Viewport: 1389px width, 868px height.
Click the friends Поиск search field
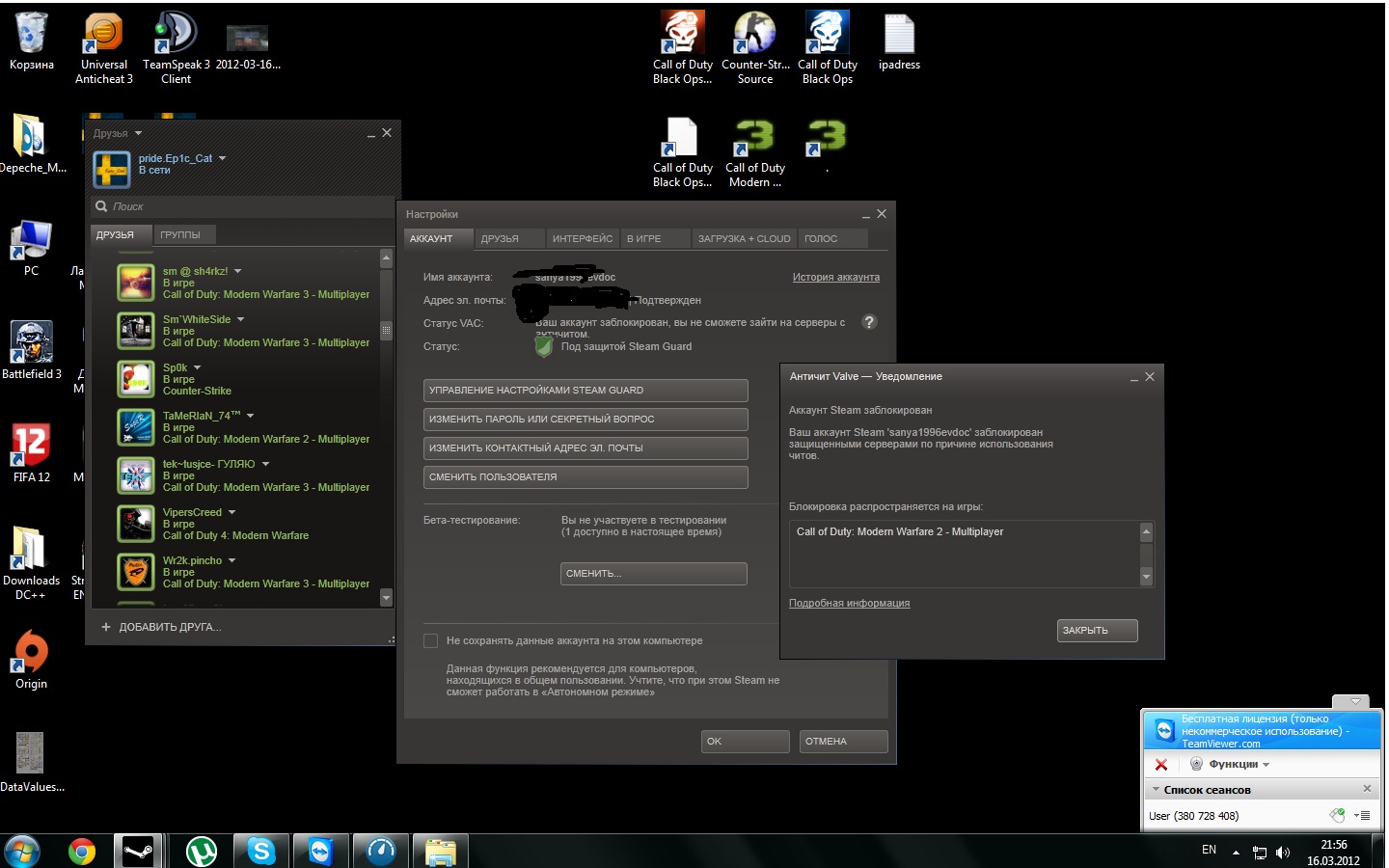pos(242,206)
